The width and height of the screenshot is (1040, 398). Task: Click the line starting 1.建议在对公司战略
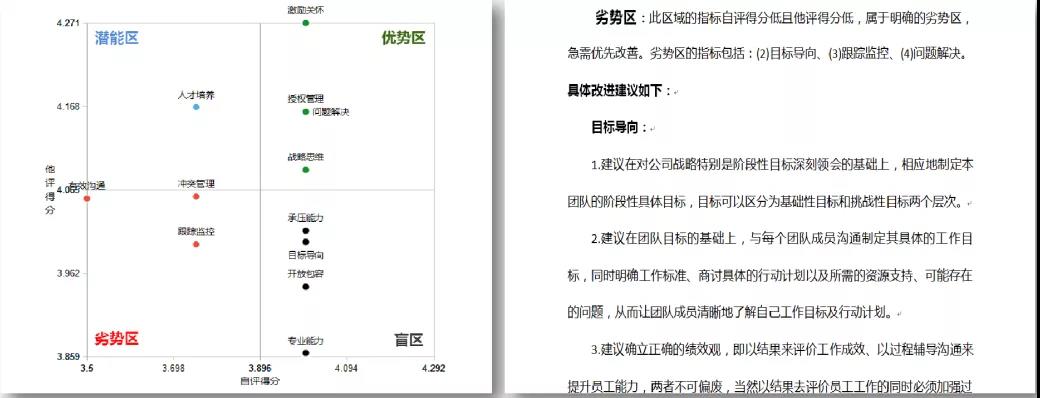(782, 164)
